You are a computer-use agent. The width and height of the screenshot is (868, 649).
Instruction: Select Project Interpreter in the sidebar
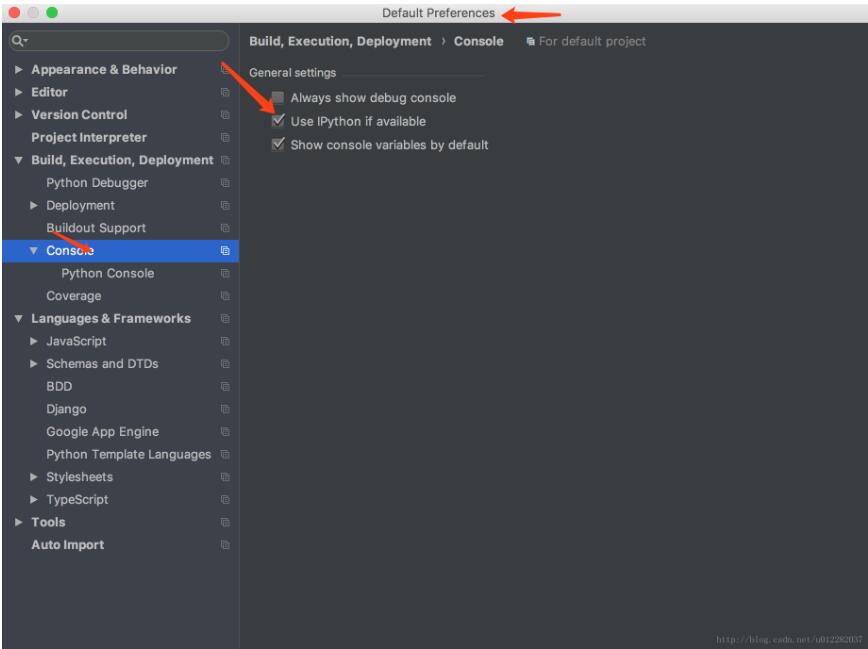(88, 137)
